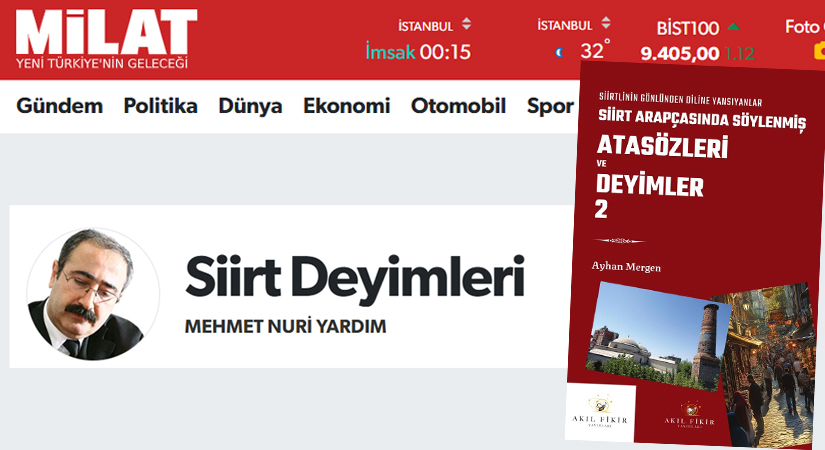Click the 9.405,00 index value
Image resolution: width=825 pixels, height=450 pixels.
[680, 53]
